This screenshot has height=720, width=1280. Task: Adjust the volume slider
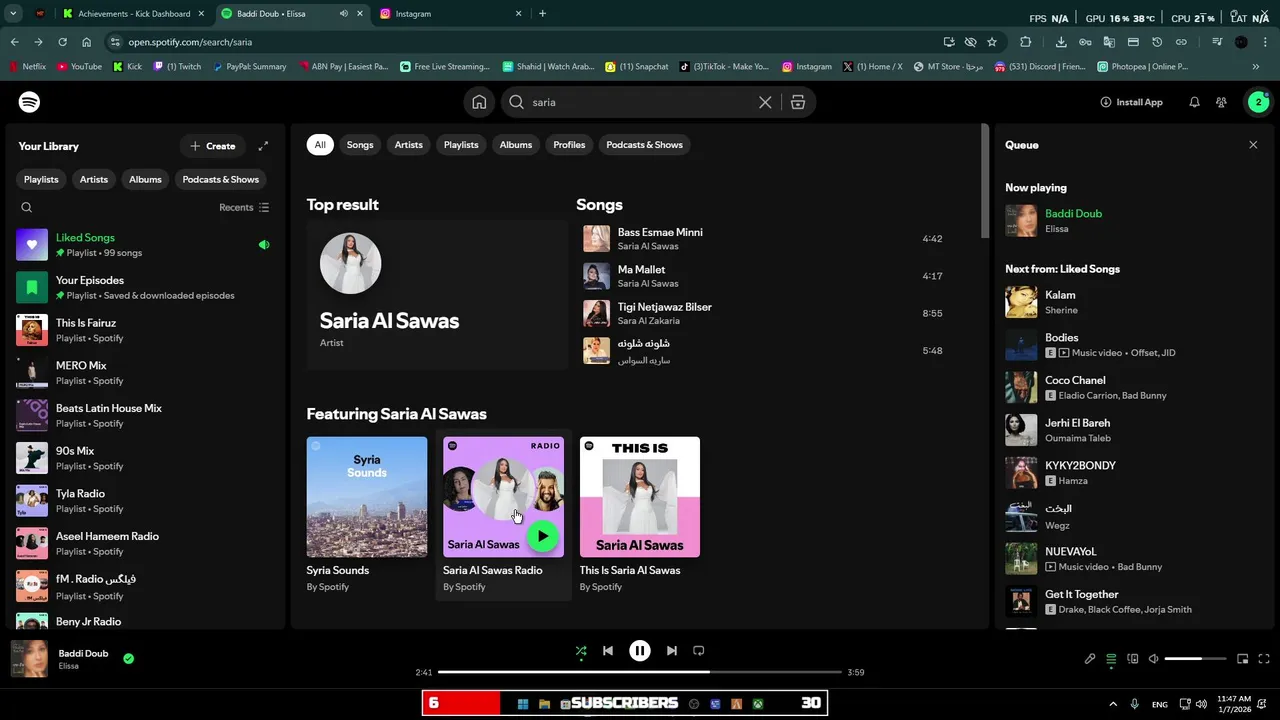click(1196, 659)
